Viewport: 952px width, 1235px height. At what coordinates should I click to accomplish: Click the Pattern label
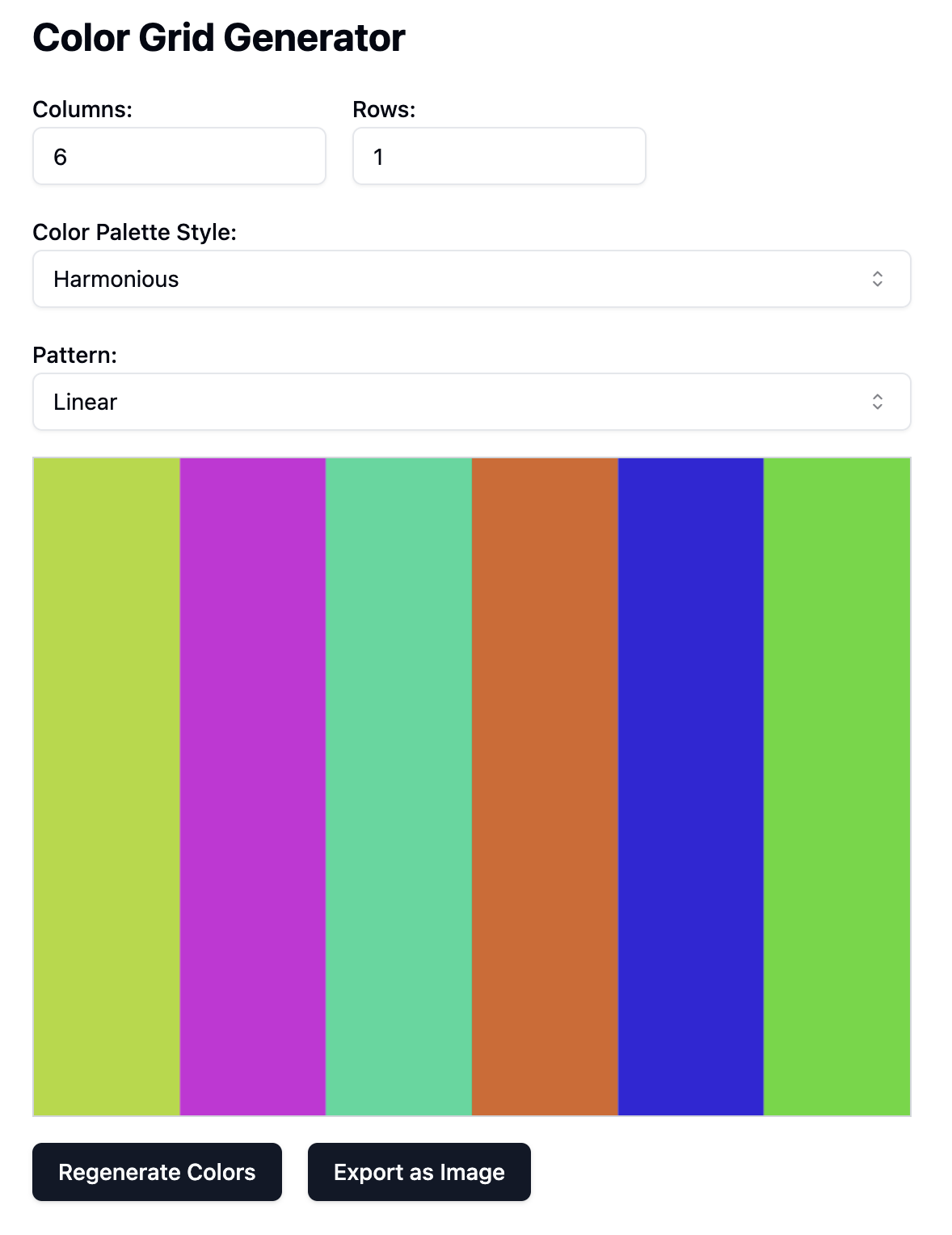tap(74, 355)
